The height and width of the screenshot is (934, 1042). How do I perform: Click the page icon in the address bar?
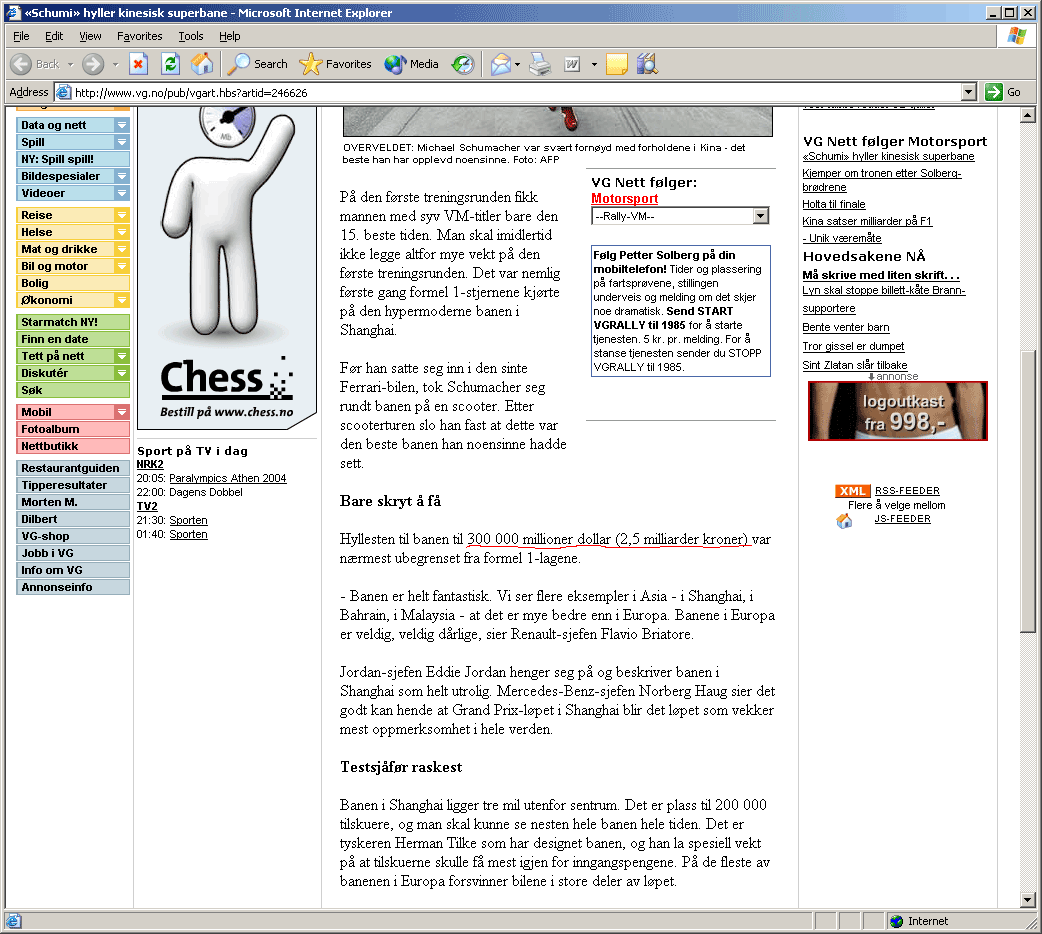pyautogui.click(x=63, y=92)
